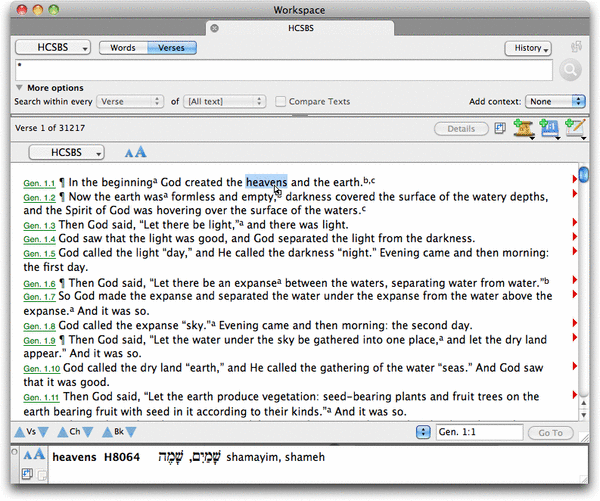Click the vertical scrollbar thumb in the text pane
Image resolution: width=600 pixels, height=501 pixels.
click(584, 175)
